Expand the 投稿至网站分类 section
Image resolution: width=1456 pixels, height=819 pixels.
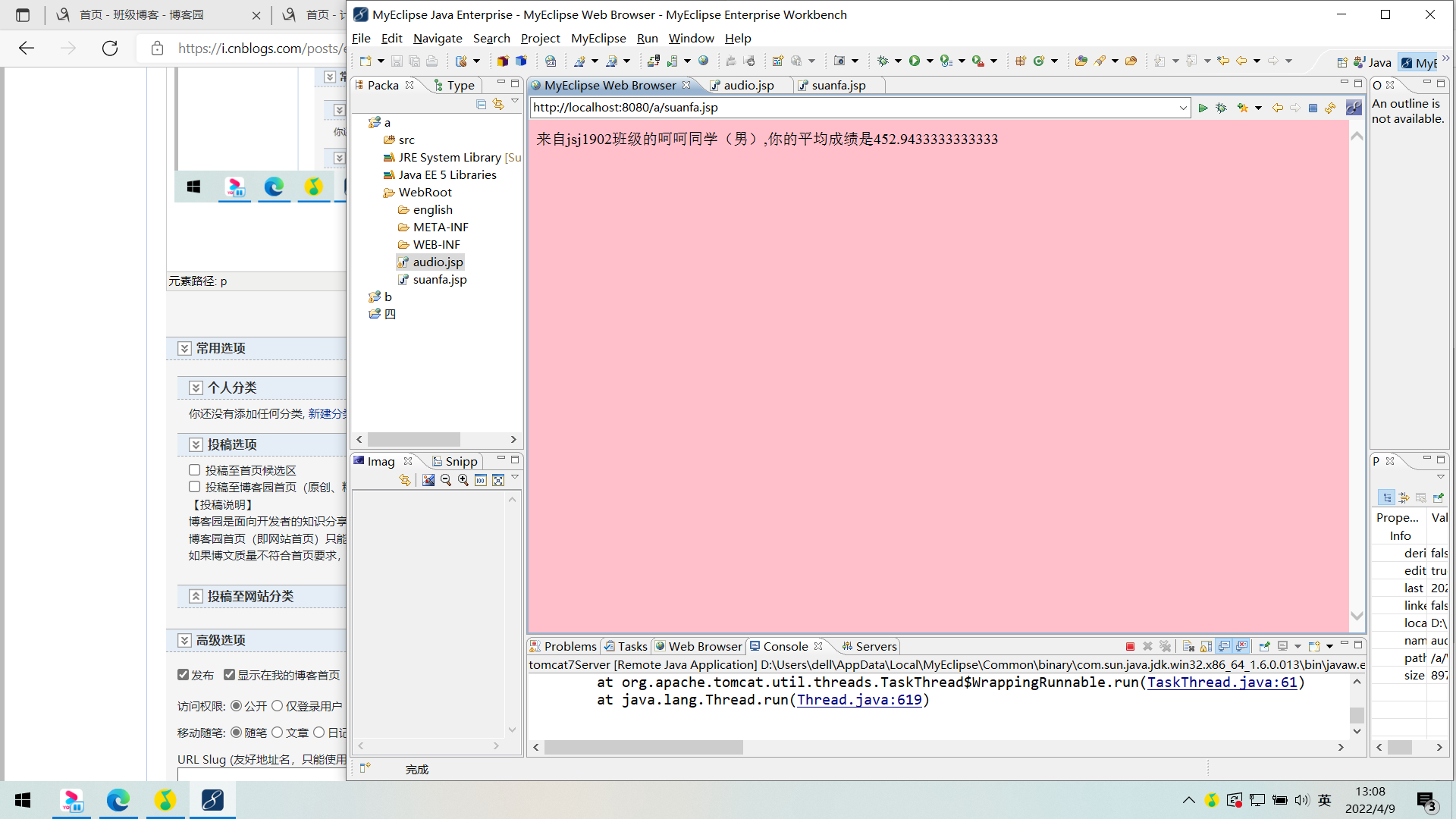196,596
